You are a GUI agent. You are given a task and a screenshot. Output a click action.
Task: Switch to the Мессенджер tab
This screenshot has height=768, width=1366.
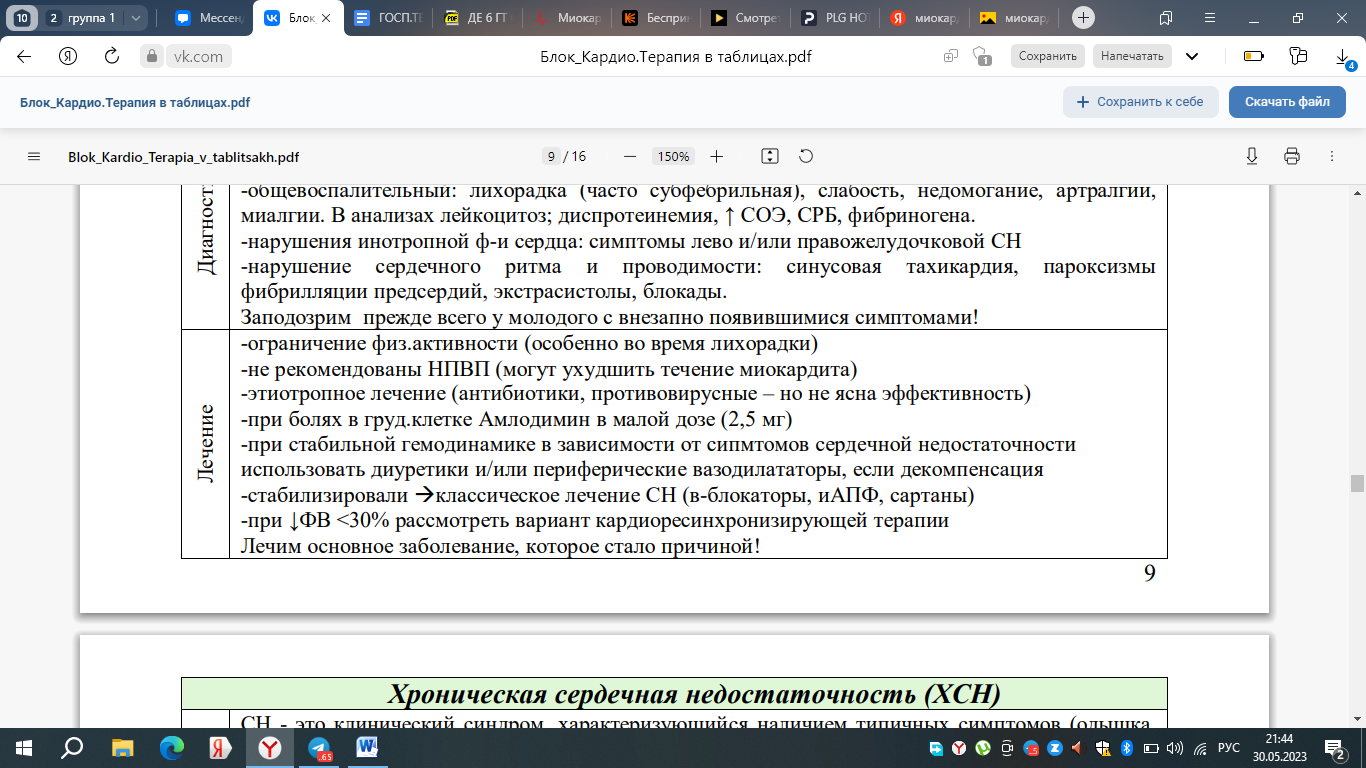(208, 18)
